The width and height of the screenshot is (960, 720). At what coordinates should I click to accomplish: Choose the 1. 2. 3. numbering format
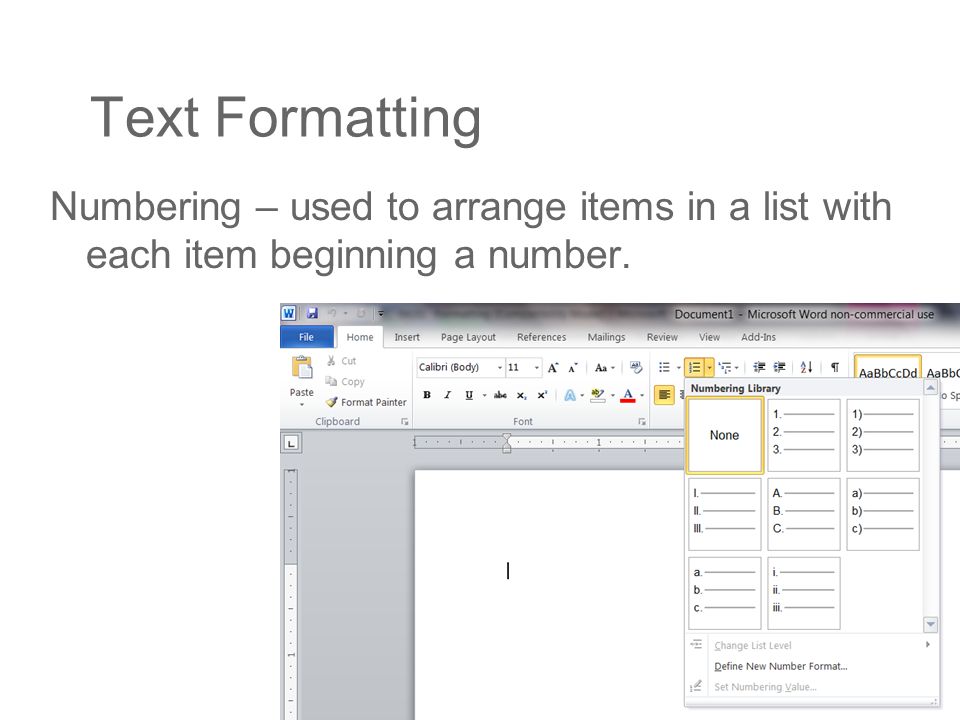[804, 435]
